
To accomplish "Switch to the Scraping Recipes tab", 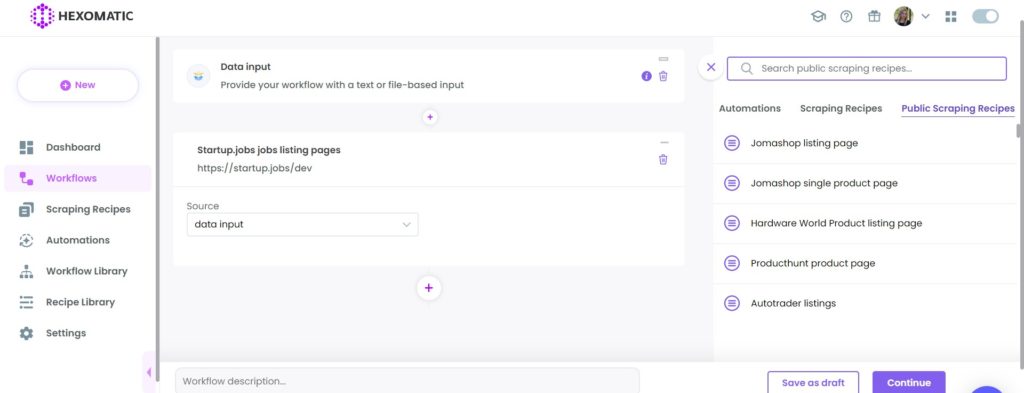I will click(x=841, y=108).
